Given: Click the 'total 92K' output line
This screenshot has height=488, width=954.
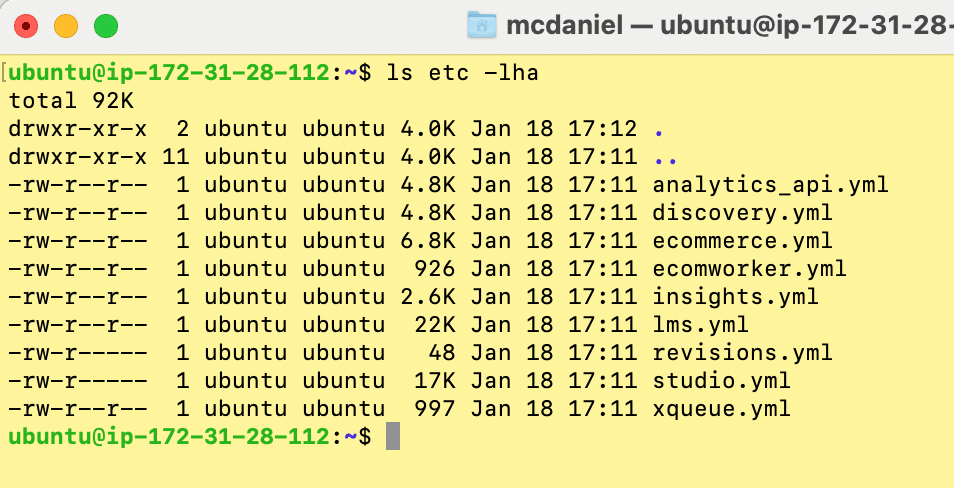Looking at the screenshot, I should tap(71, 101).
